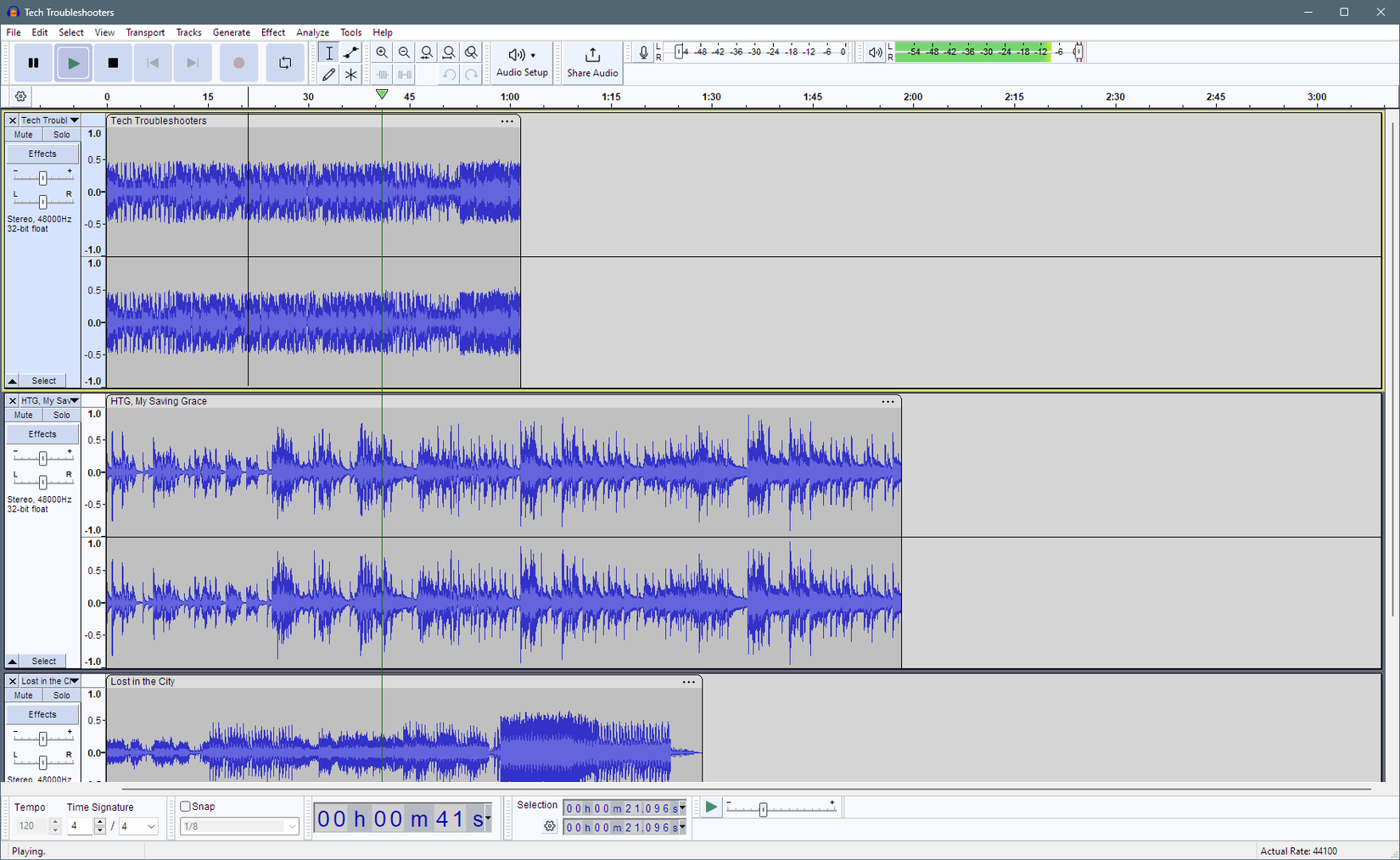
Task: Open Lost in the City track dropdown
Action: (x=75, y=681)
